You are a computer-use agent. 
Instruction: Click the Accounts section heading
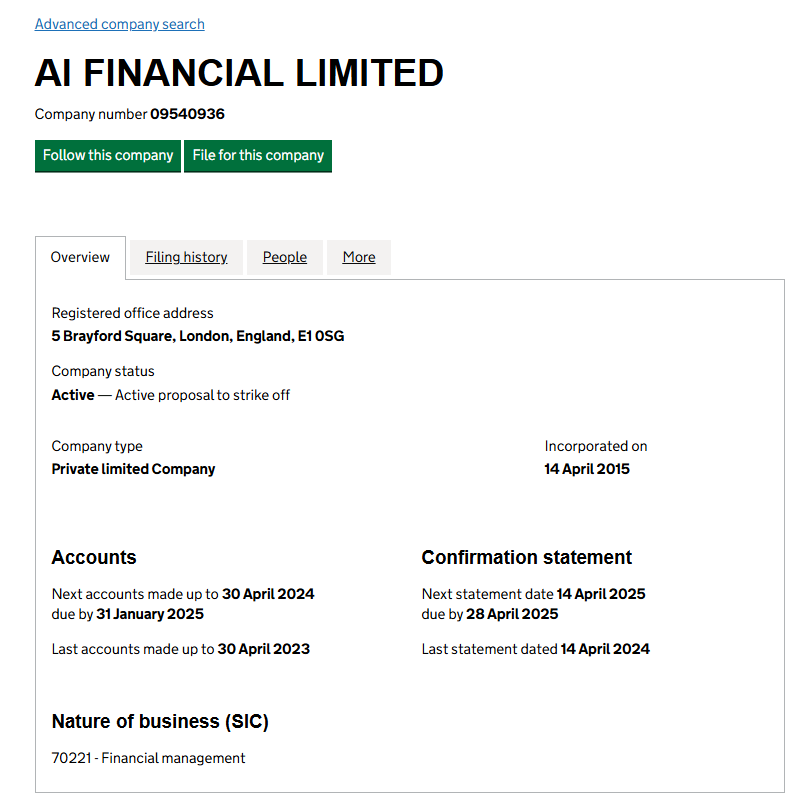point(94,558)
